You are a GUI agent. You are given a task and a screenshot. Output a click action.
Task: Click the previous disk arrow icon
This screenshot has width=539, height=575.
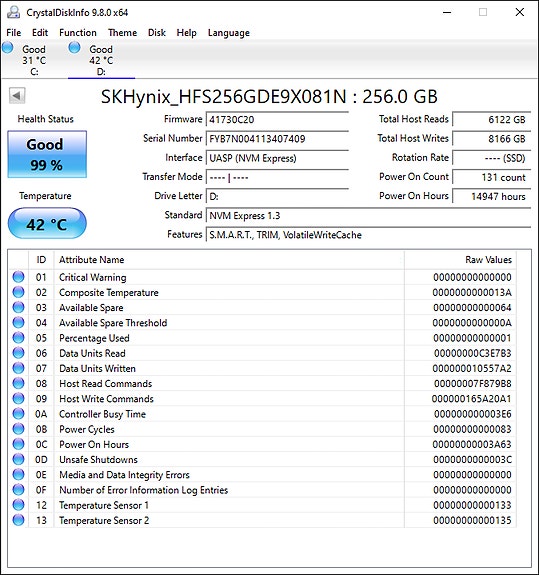(17, 96)
